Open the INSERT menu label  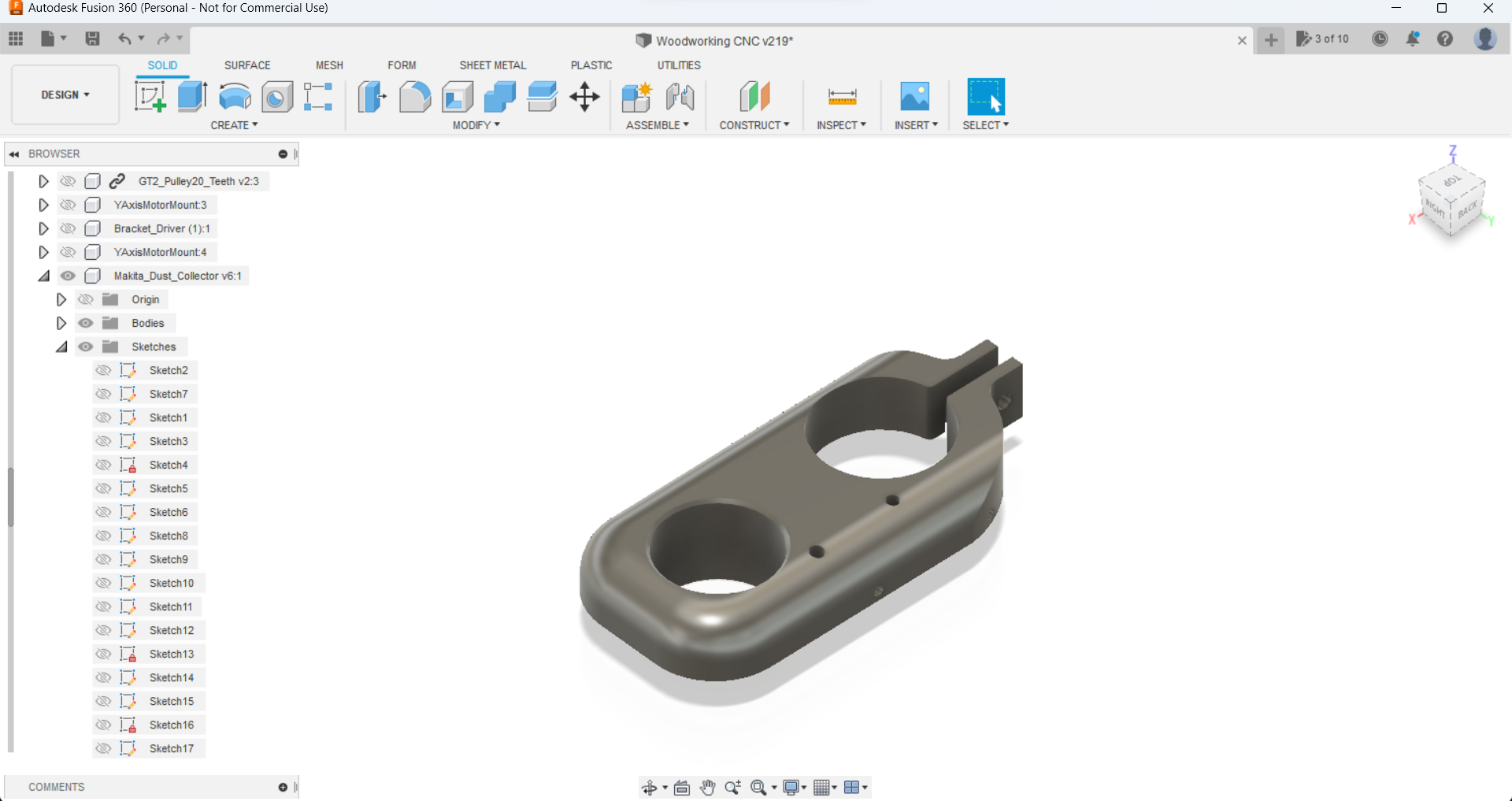coord(916,125)
